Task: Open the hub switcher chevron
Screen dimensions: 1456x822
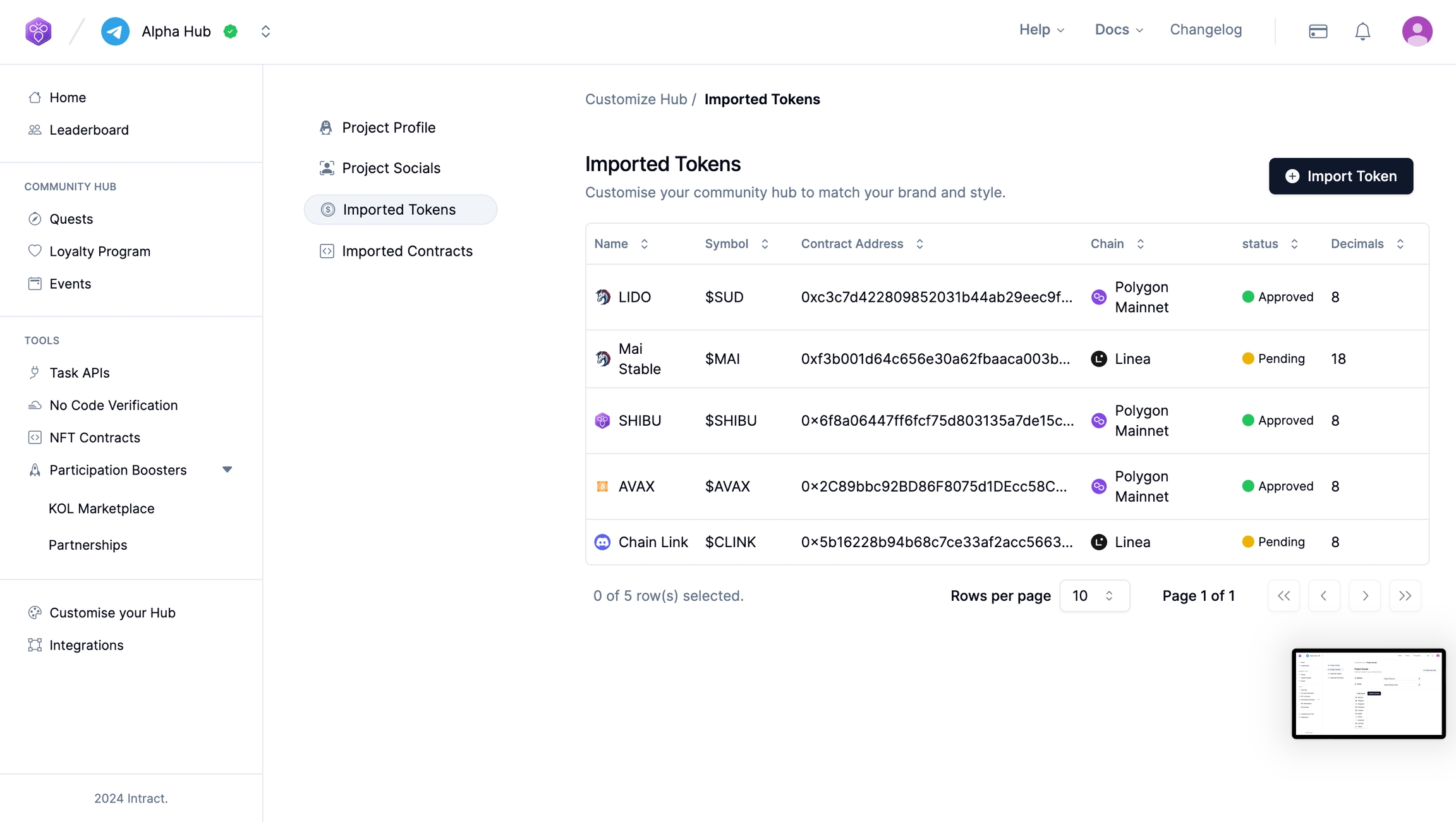Action: point(265,31)
